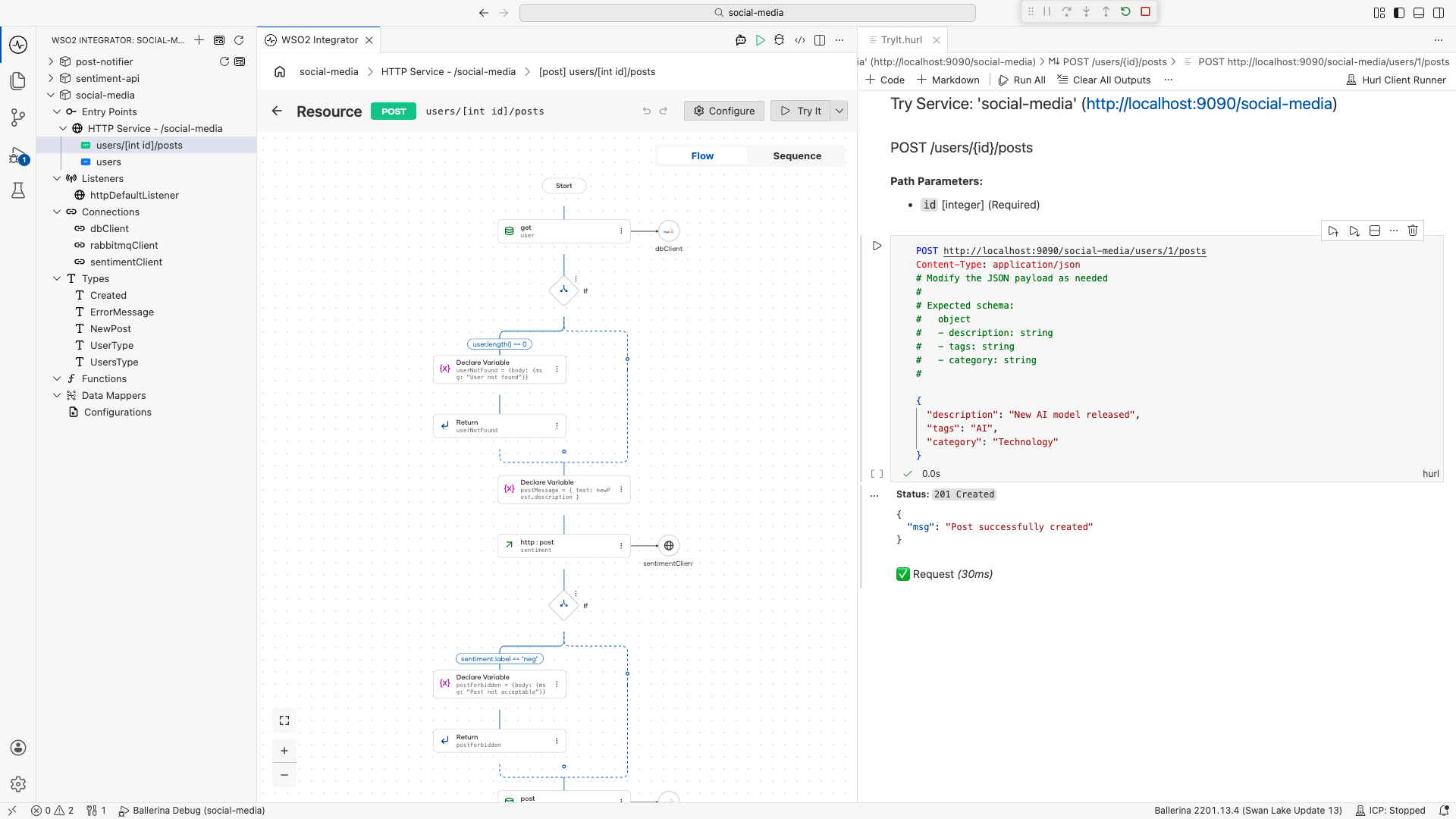Screen dimensions: 1456x819
Task: Open the Source Control view
Action: point(18,118)
